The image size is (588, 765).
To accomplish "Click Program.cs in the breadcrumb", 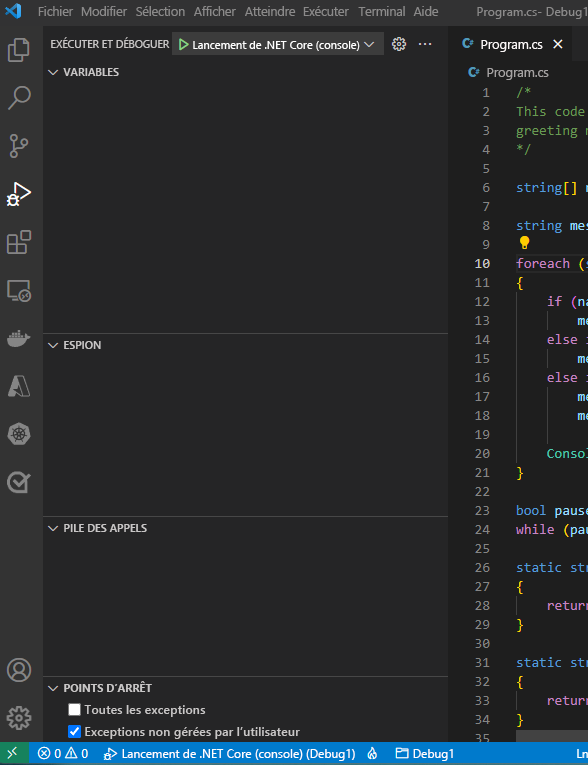I will point(517,72).
